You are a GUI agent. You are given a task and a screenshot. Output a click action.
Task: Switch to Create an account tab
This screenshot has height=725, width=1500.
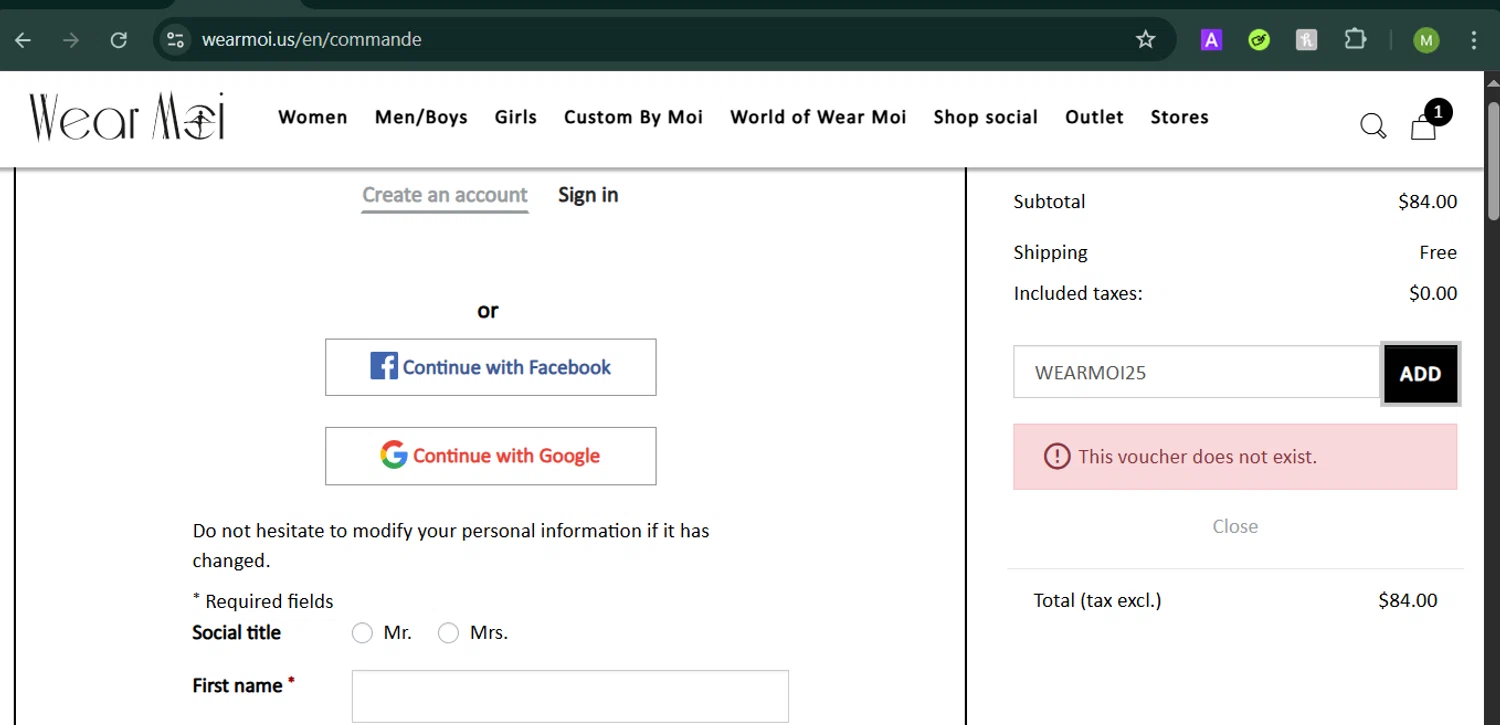(x=445, y=195)
